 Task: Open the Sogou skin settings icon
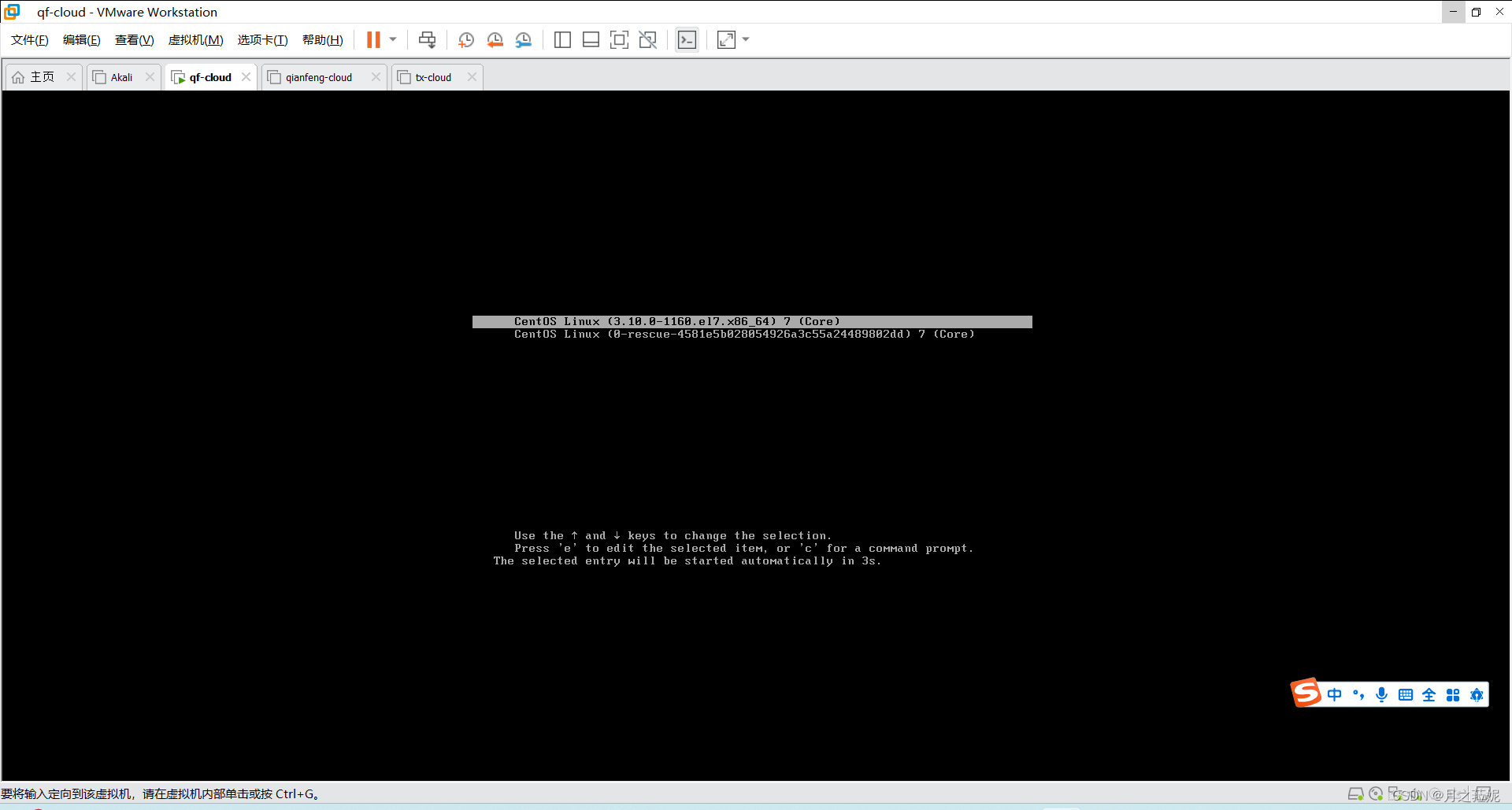tap(1477, 695)
